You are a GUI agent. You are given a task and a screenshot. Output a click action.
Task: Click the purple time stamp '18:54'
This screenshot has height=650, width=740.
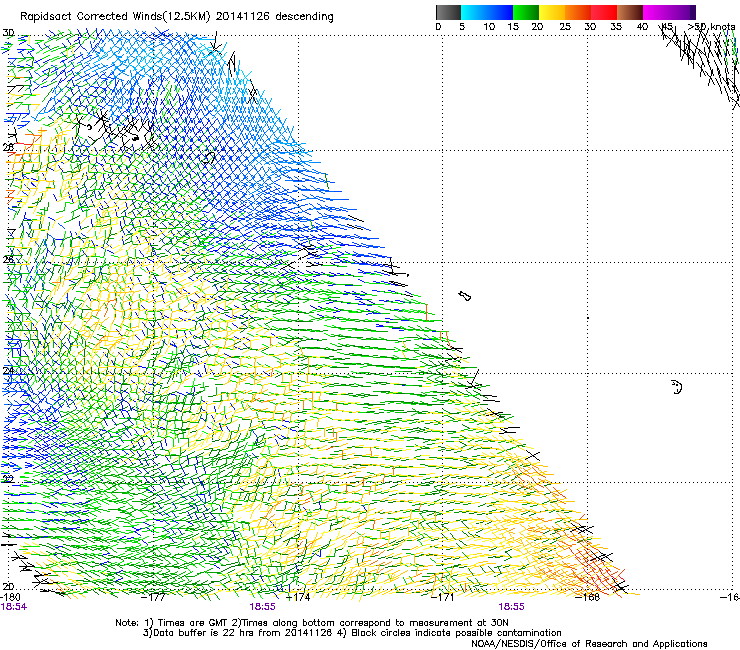point(14,607)
